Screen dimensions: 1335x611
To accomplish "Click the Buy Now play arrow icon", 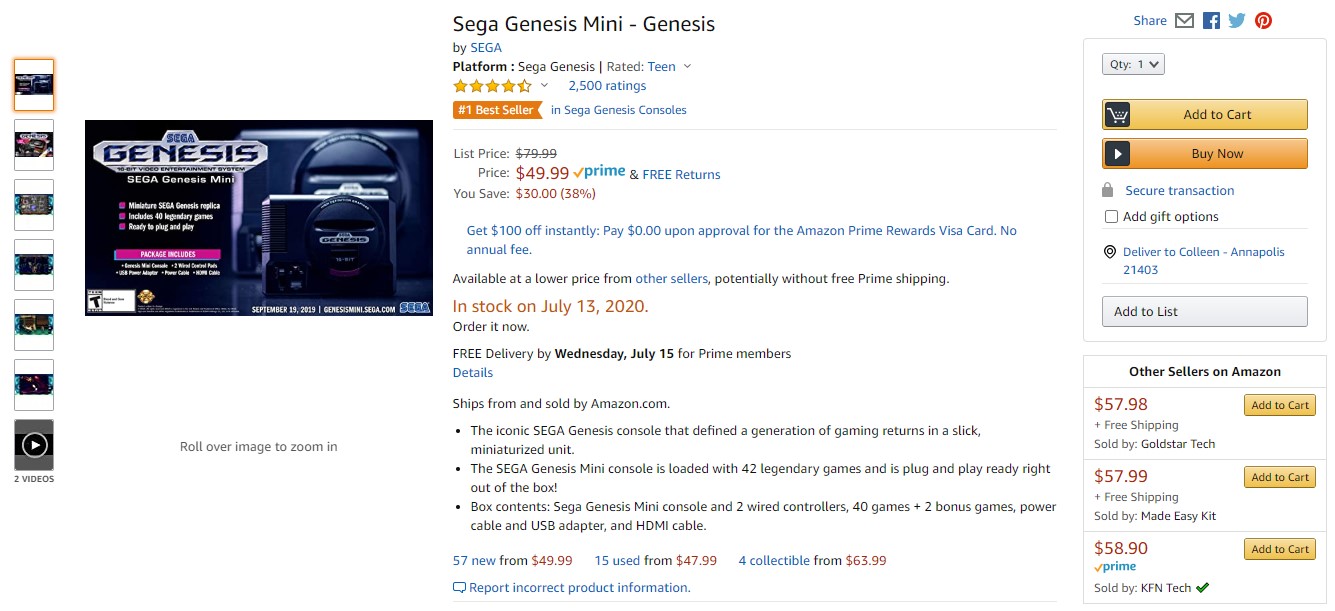I will coord(1117,154).
